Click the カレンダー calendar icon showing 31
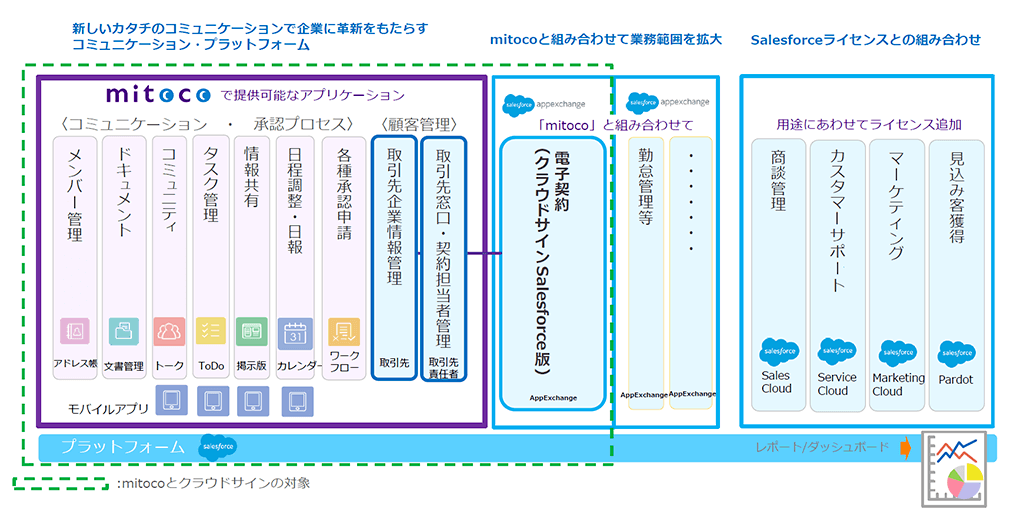This screenshot has height=520, width=1024. pos(295,333)
